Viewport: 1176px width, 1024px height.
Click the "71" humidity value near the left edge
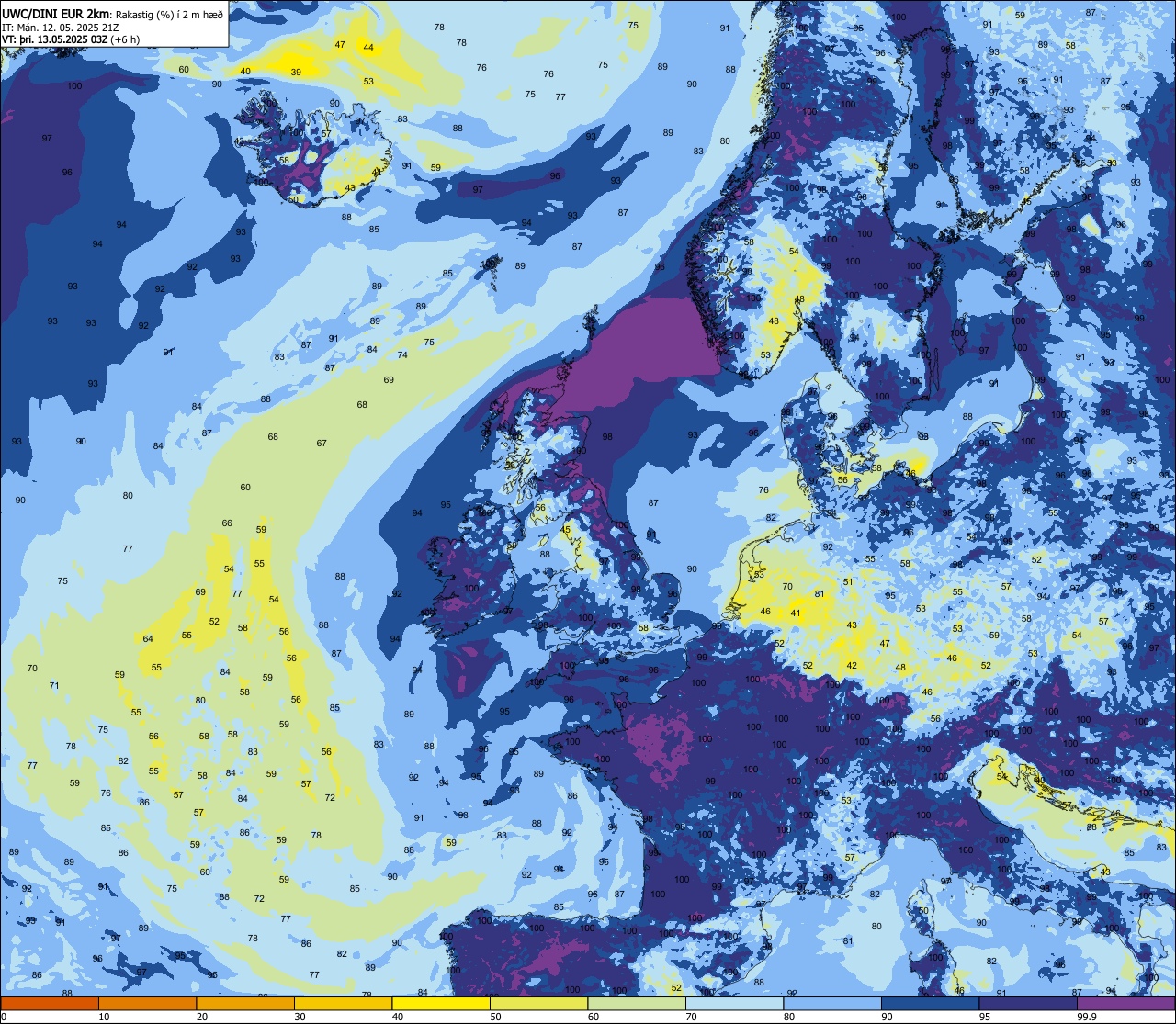click(x=54, y=686)
